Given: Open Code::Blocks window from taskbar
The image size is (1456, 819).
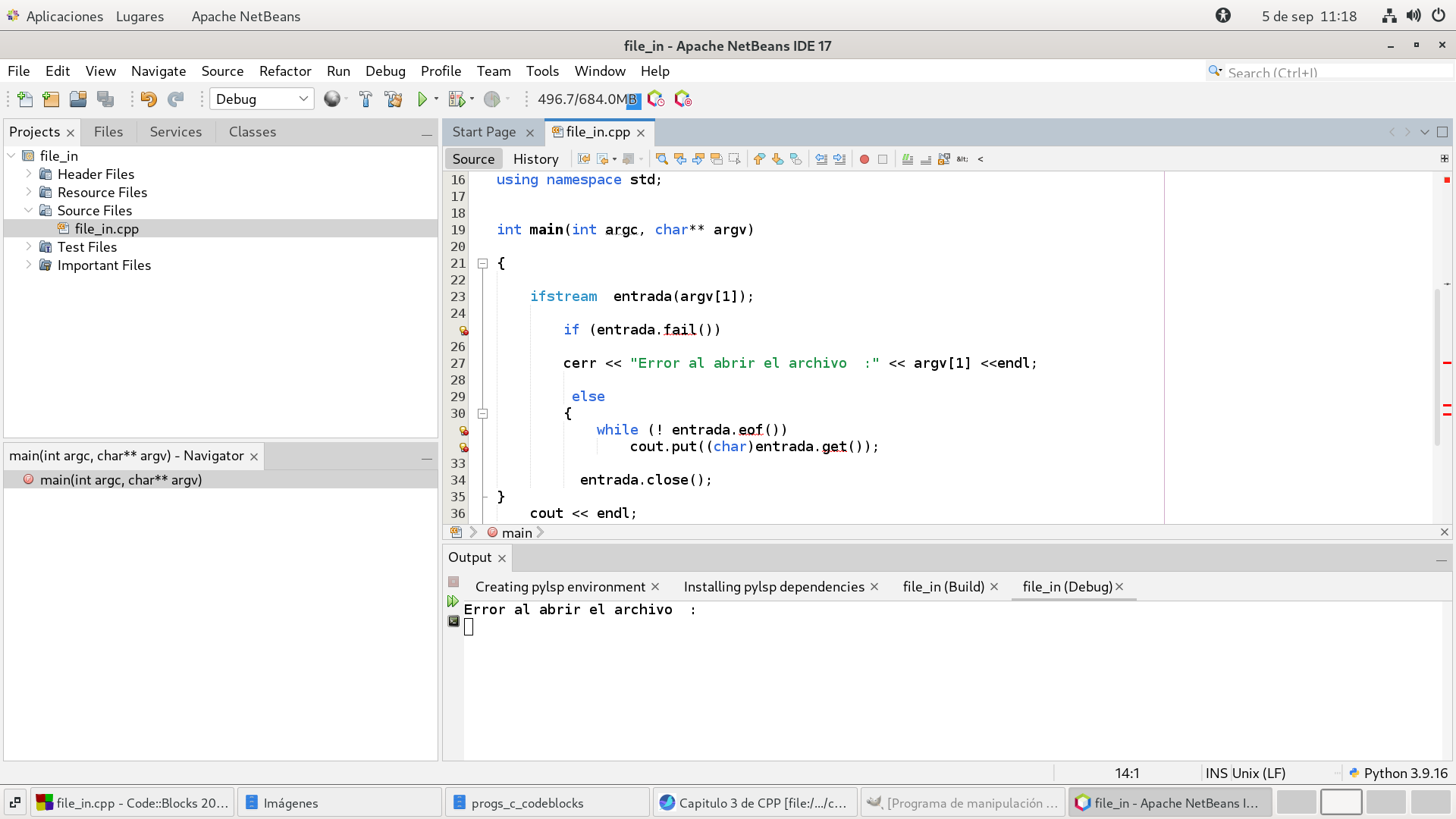Looking at the screenshot, I should click(x=133, y=803).
